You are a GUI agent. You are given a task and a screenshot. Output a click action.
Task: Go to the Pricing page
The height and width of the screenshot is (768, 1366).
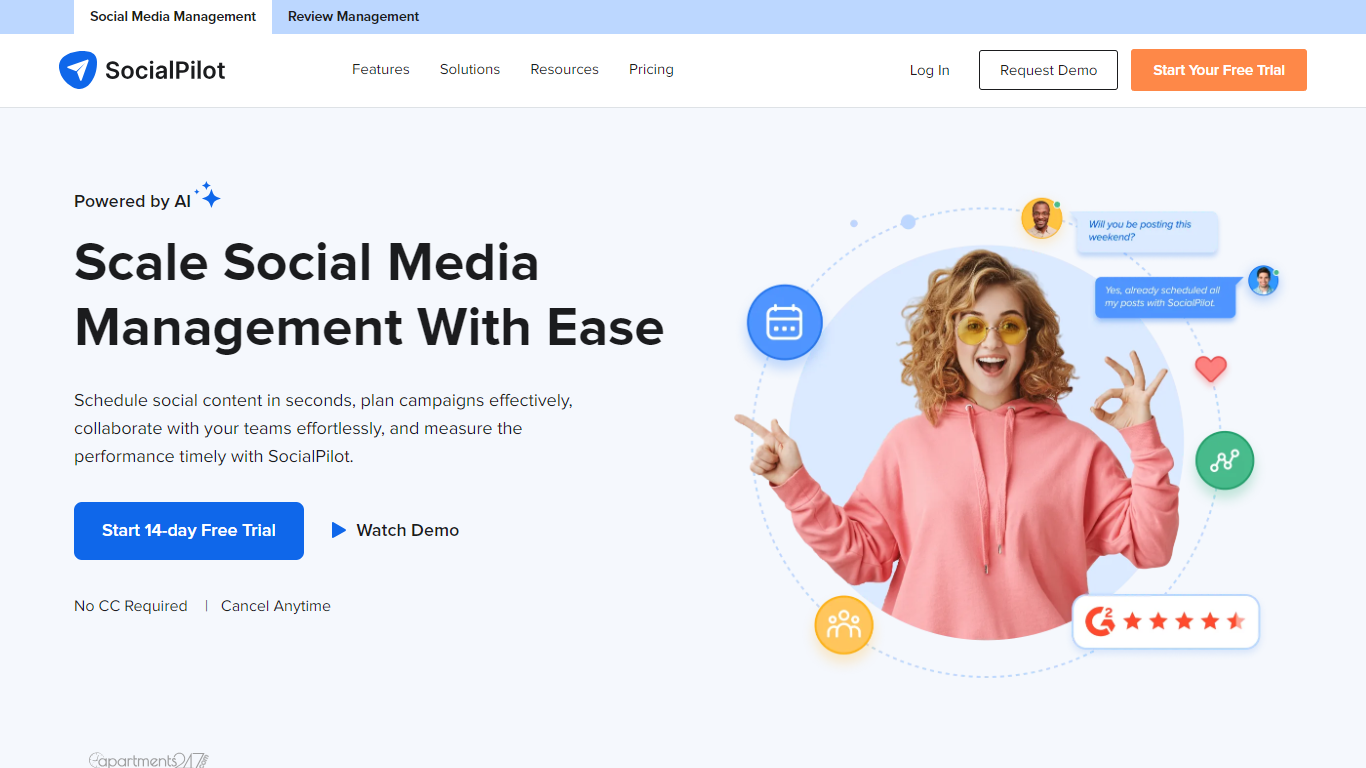pyautogui.click(x=651, y=70)
